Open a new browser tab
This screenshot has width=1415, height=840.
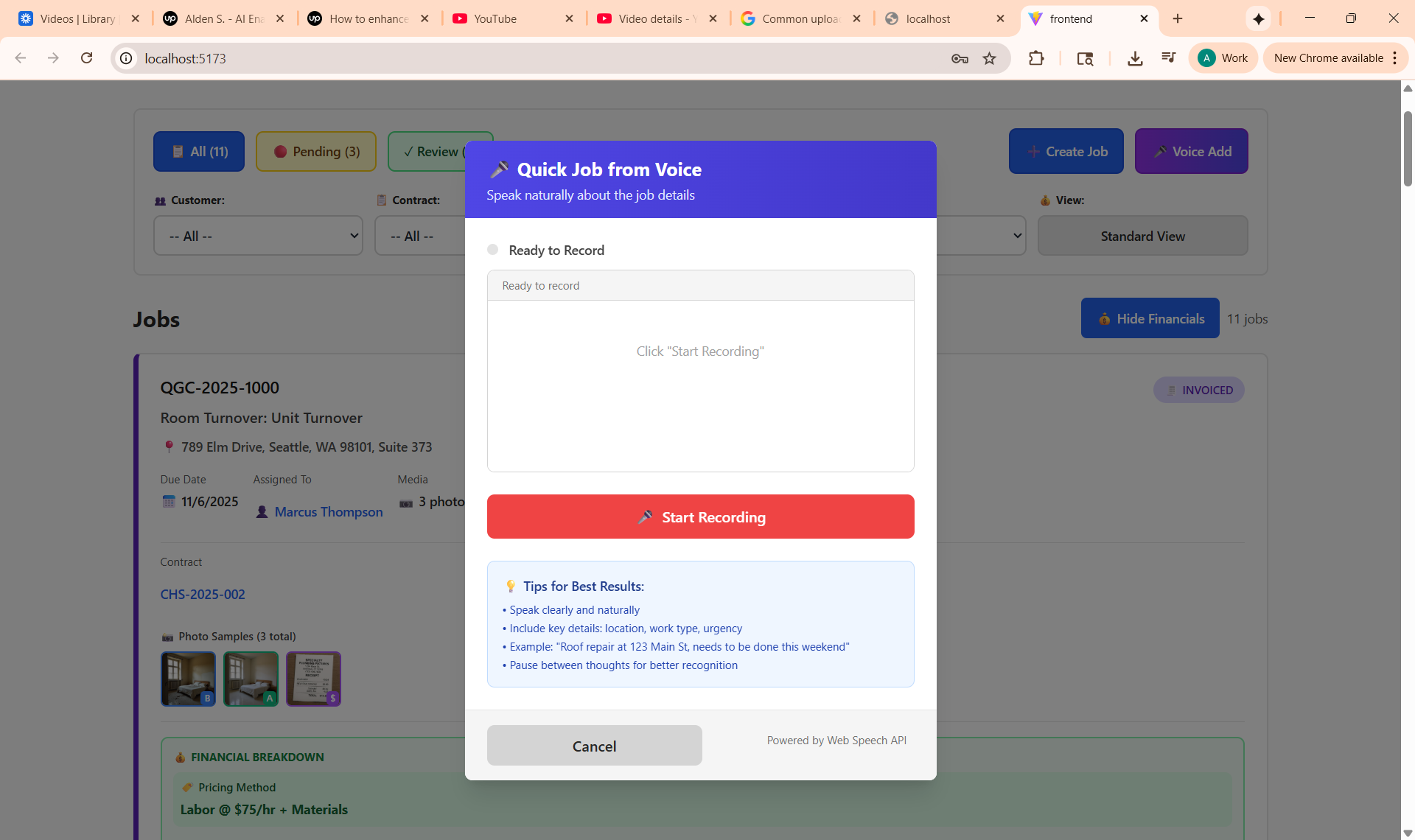coord(1178,19)
